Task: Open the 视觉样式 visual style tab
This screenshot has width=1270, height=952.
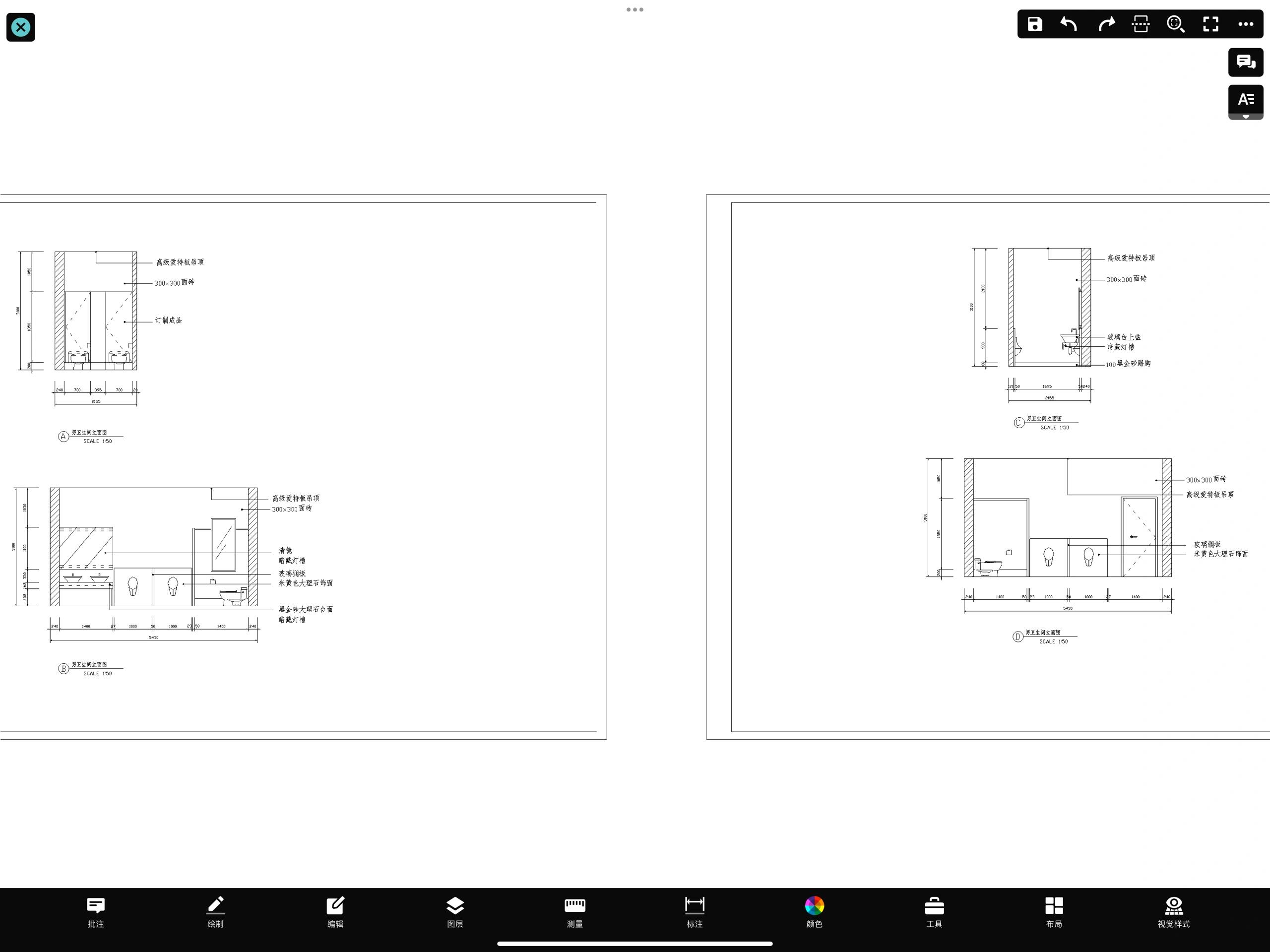Action: [x=1174, y=912]
